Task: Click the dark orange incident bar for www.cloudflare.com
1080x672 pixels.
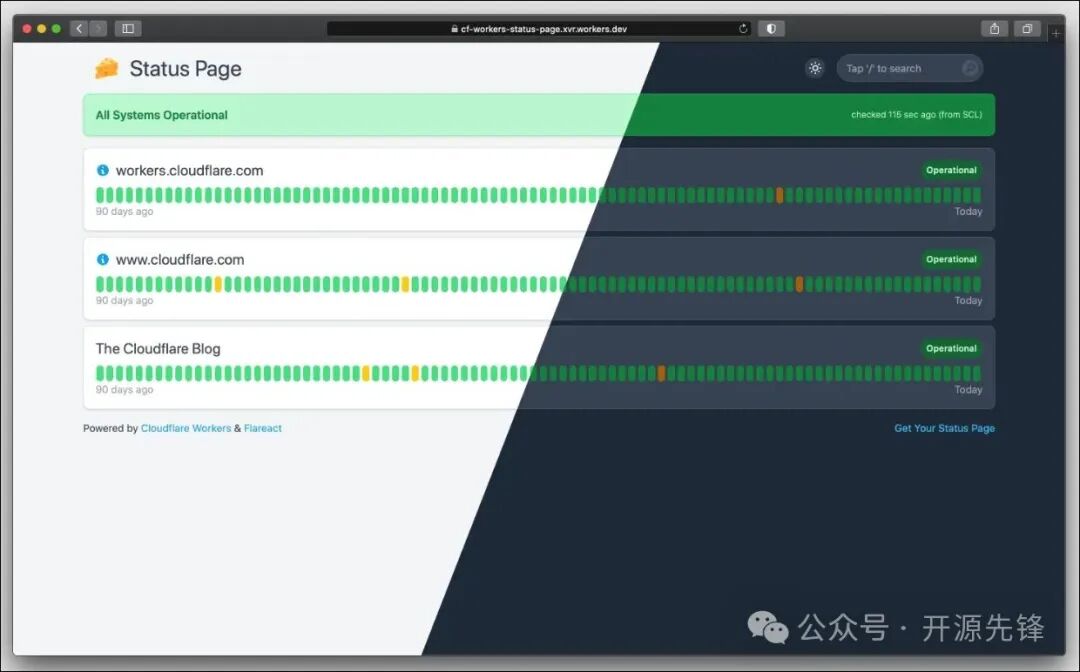Action: click(x=800, y=284)
